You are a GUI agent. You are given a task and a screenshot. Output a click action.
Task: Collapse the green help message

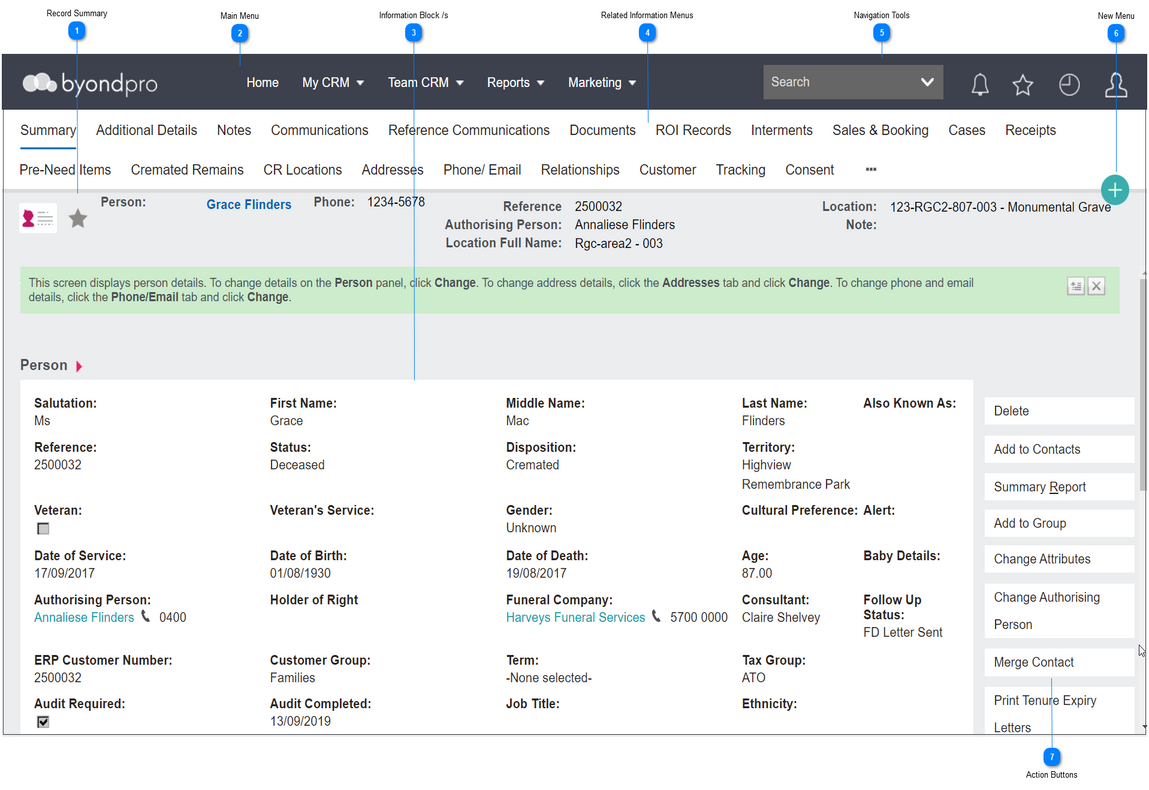tap(1076, 286)
